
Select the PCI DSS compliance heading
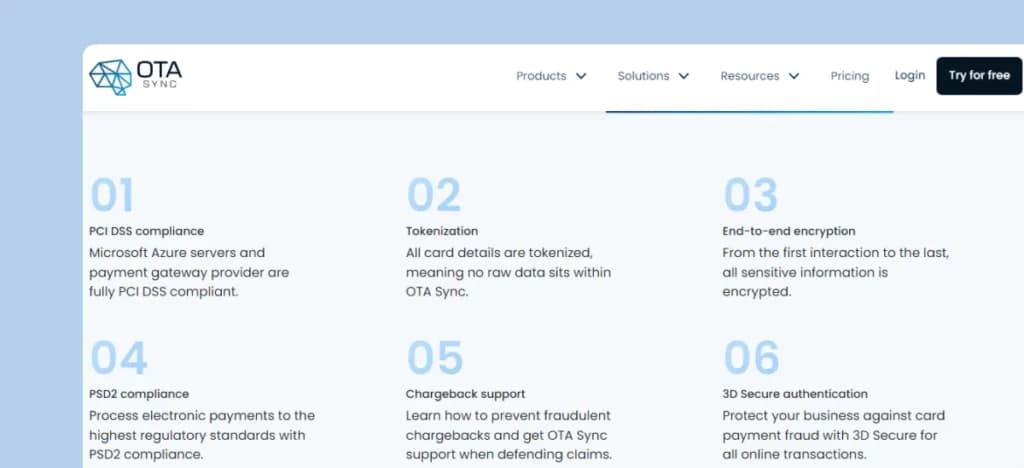click(146, 231)
